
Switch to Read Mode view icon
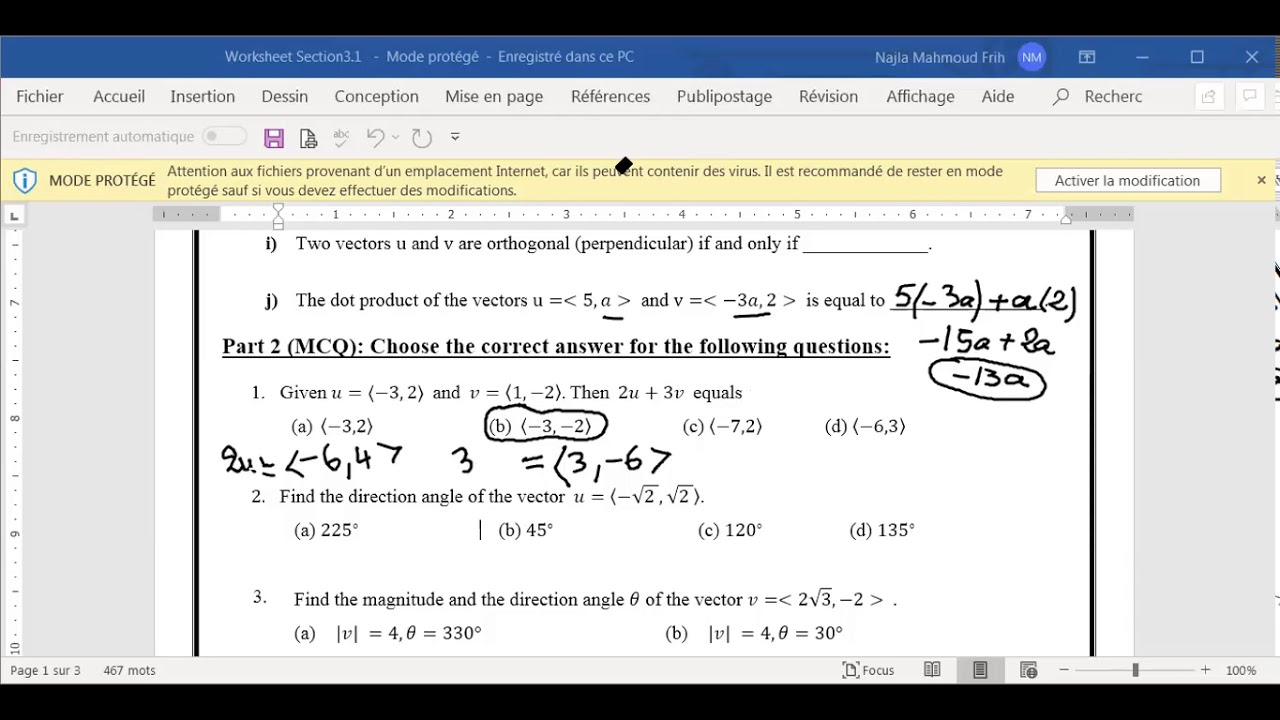932,670
